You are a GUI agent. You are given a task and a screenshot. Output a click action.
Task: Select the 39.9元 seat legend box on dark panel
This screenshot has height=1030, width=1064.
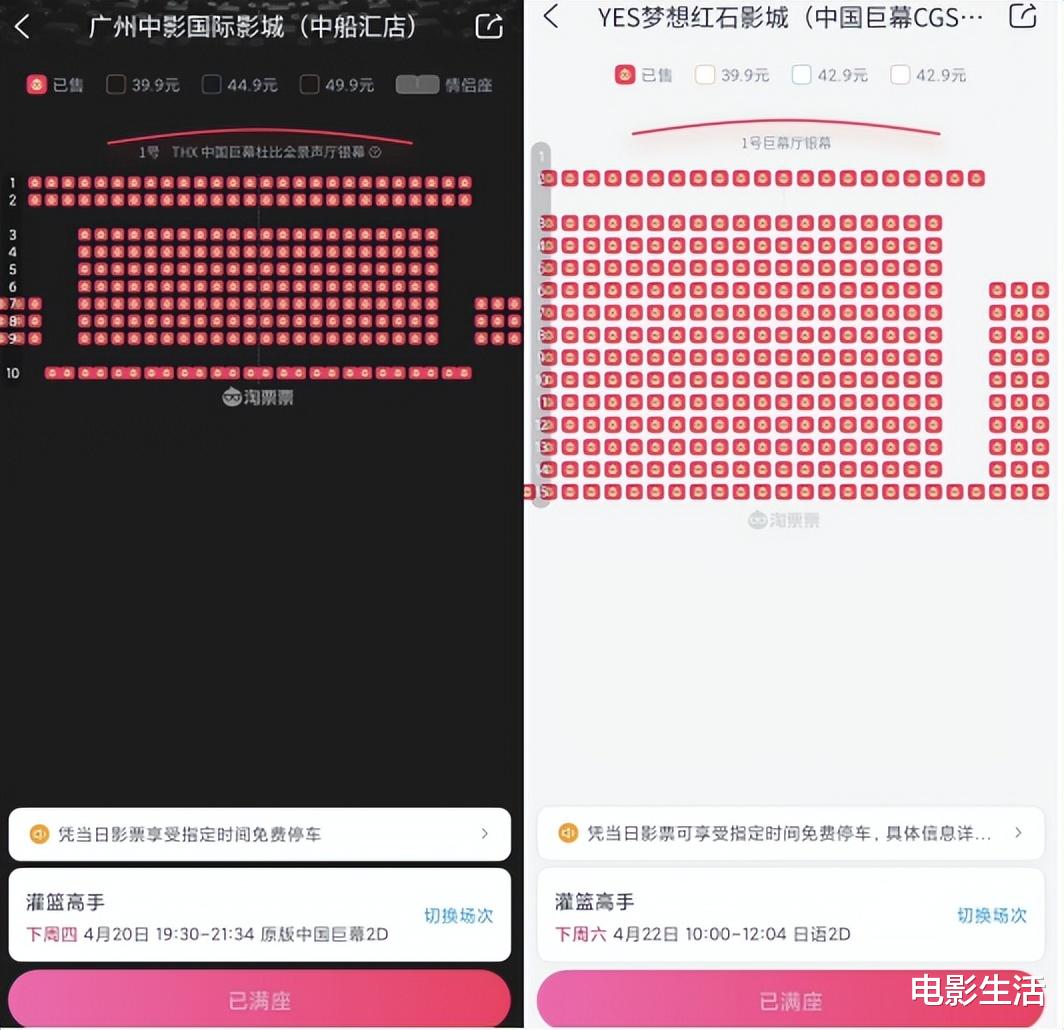click(116, 85)
